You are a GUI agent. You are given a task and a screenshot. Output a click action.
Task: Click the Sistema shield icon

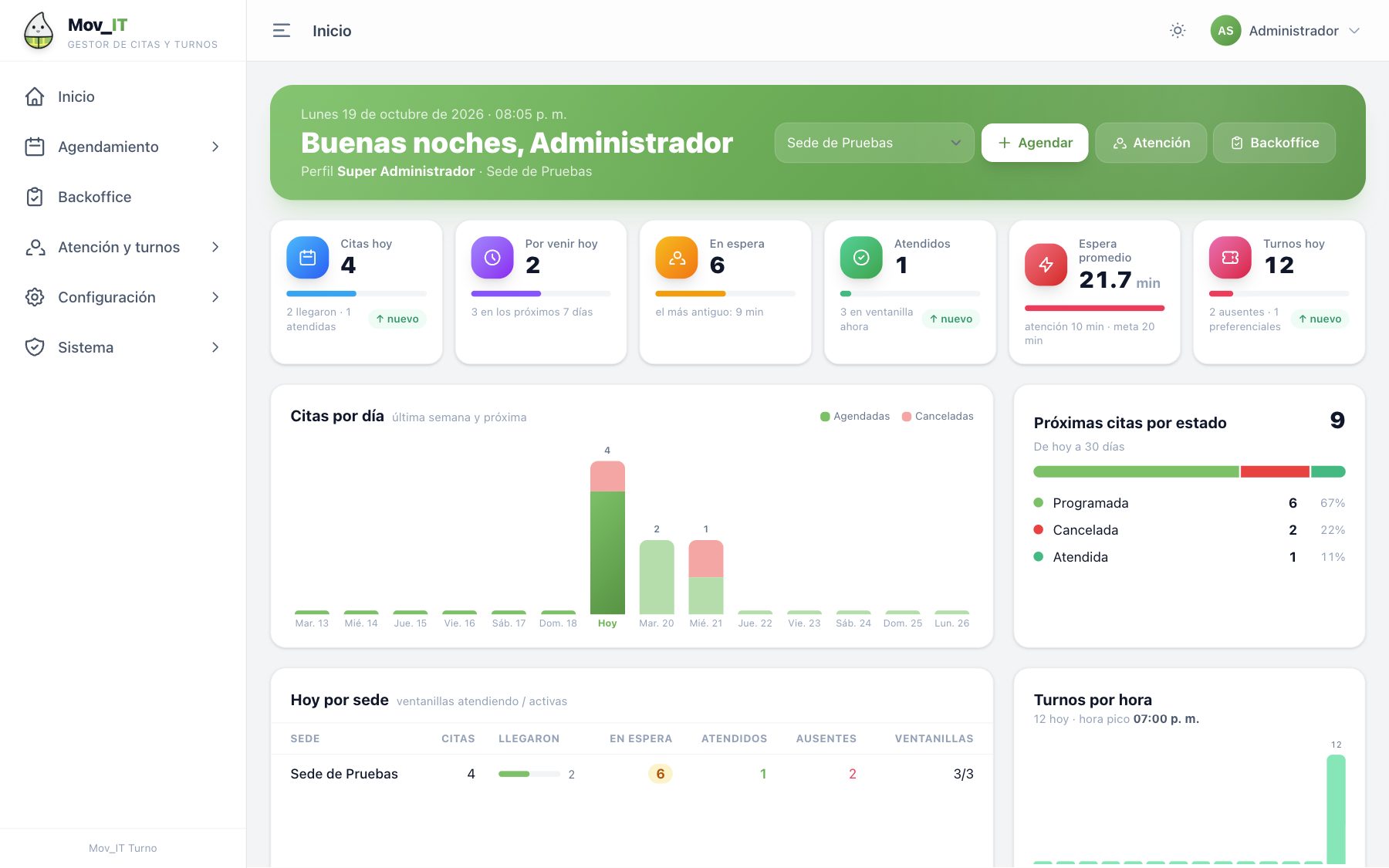[35, 347]
